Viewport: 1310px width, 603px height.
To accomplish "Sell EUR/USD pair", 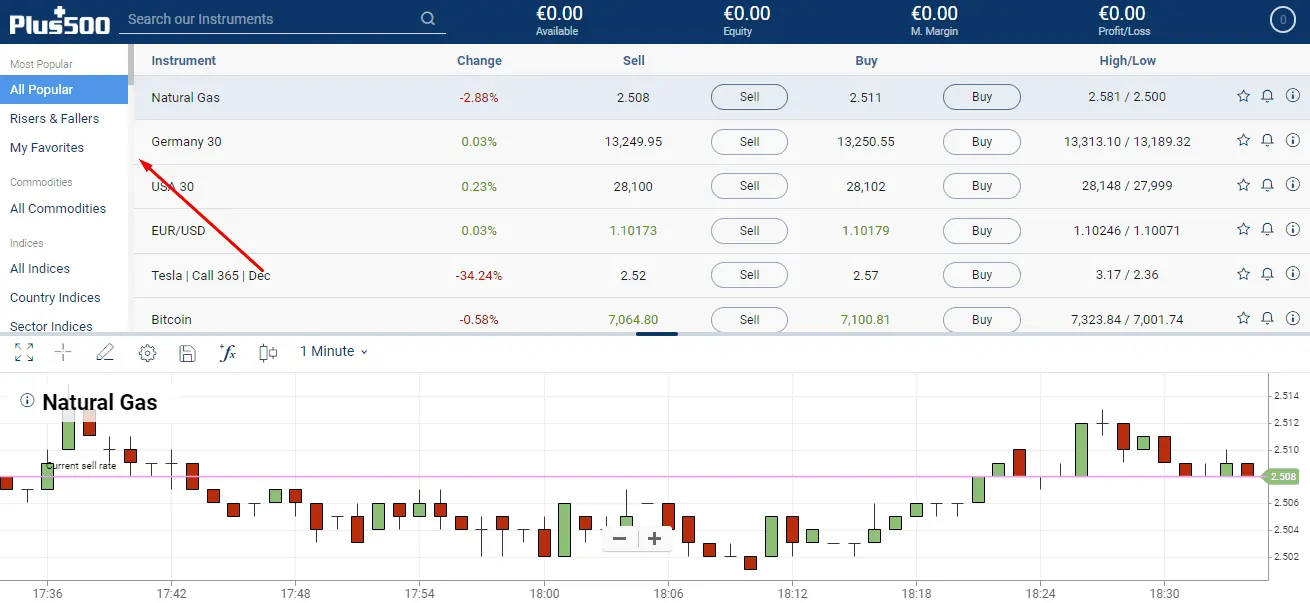I will coord(749,230).
